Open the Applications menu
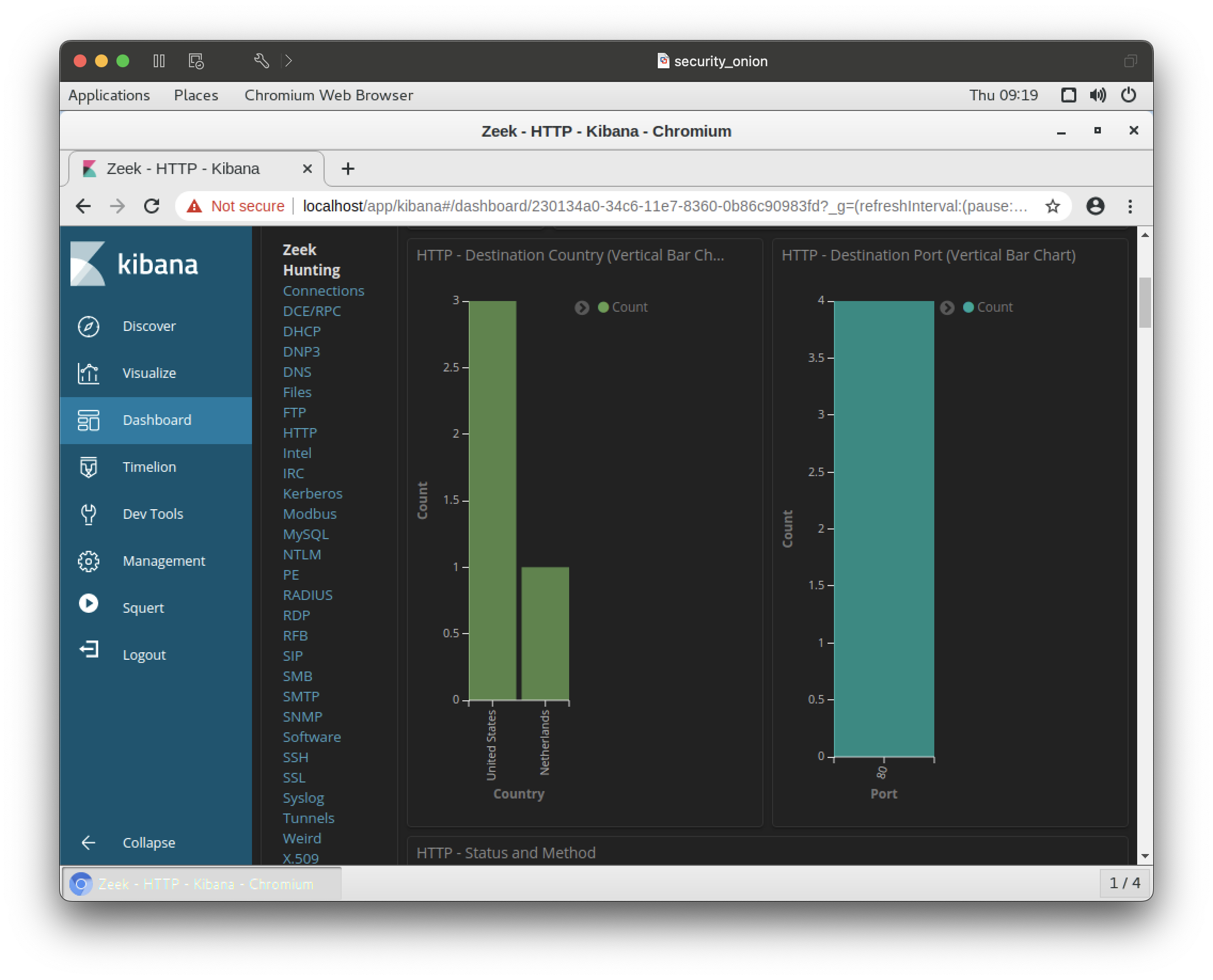1213x980 pixels. (109, 95)
